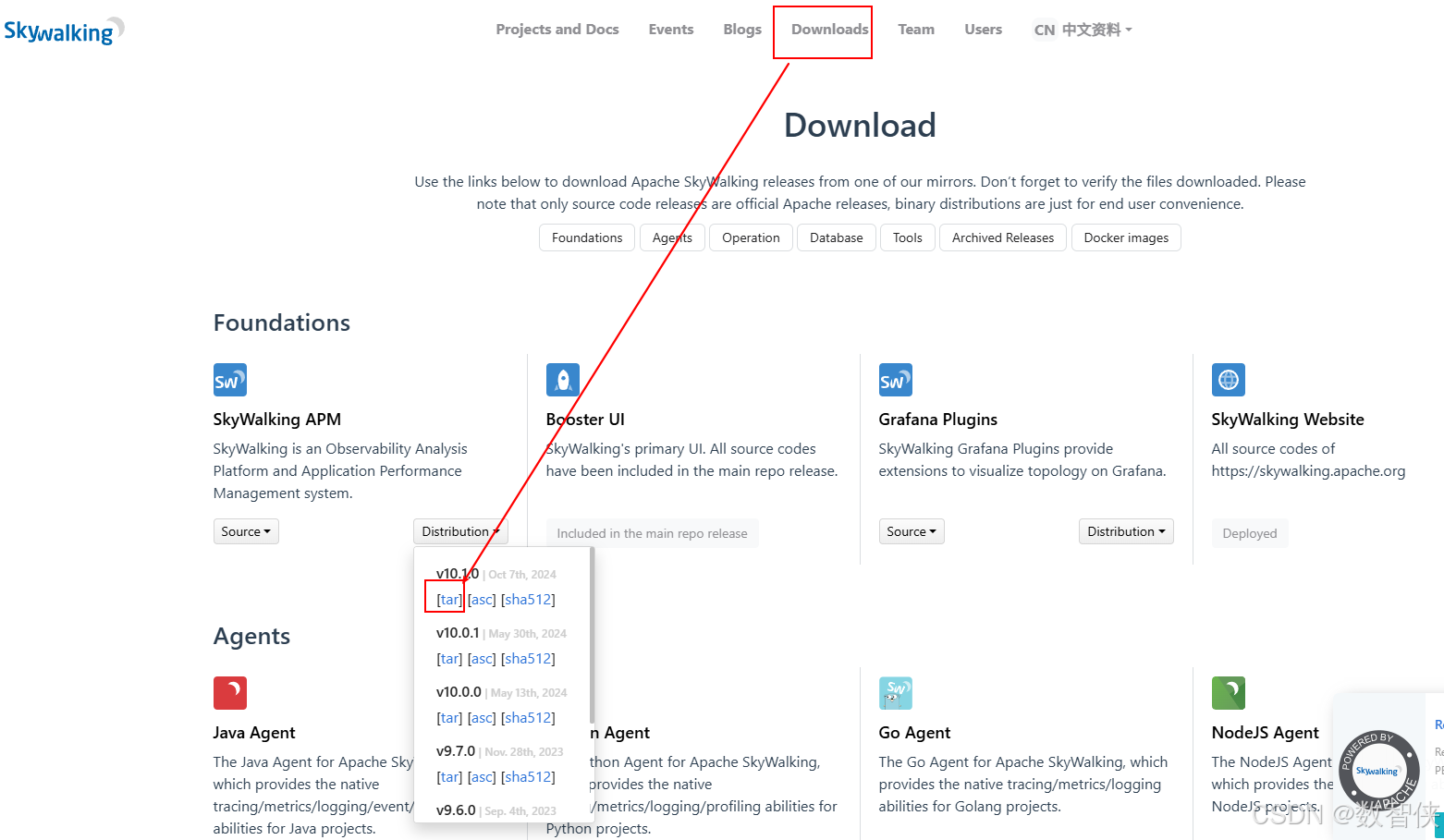1444x840 pixels.
Task: Click the green NodeJS Agent icon
Action: click(x=1229, y=693)
